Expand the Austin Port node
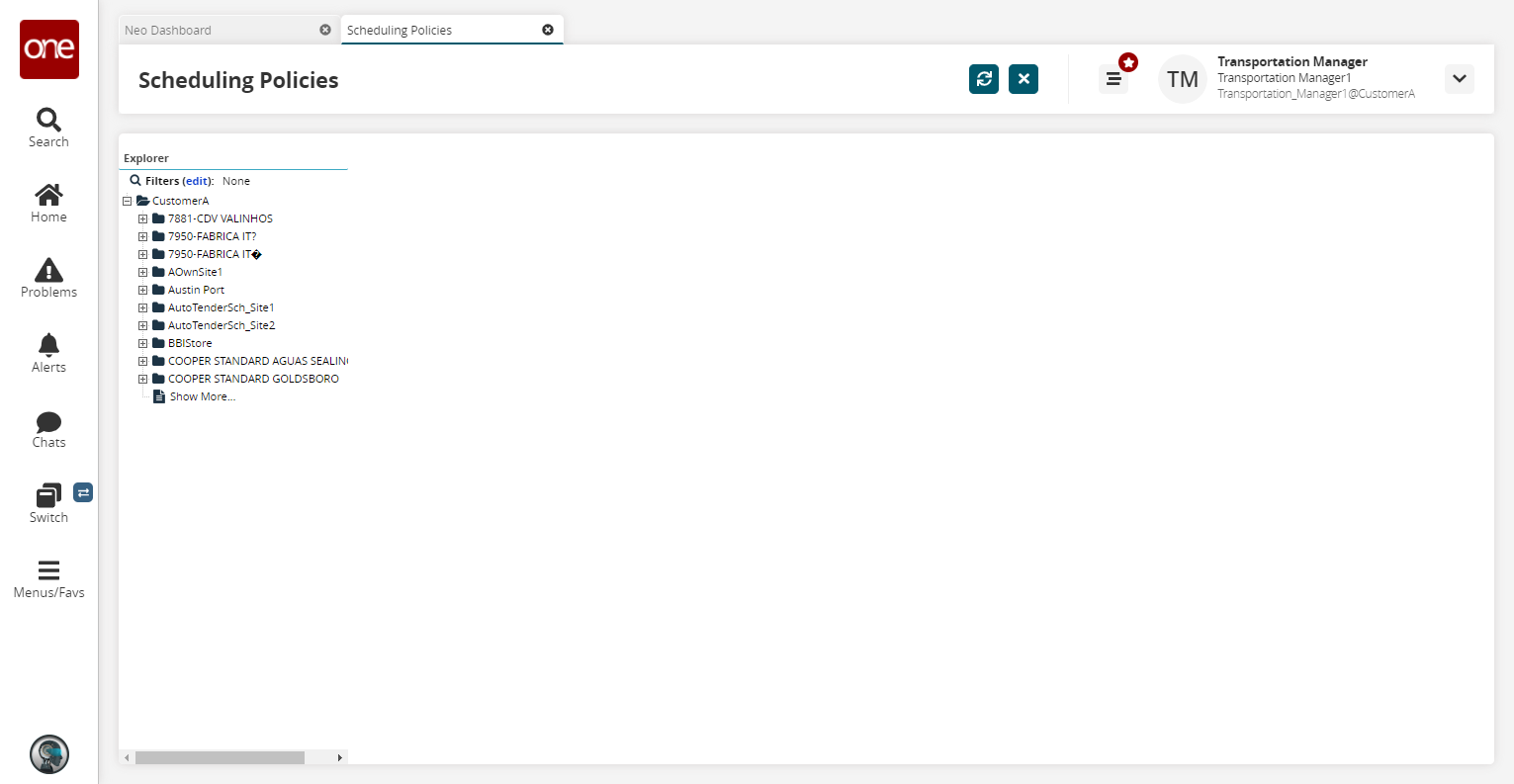 (143, 290)
